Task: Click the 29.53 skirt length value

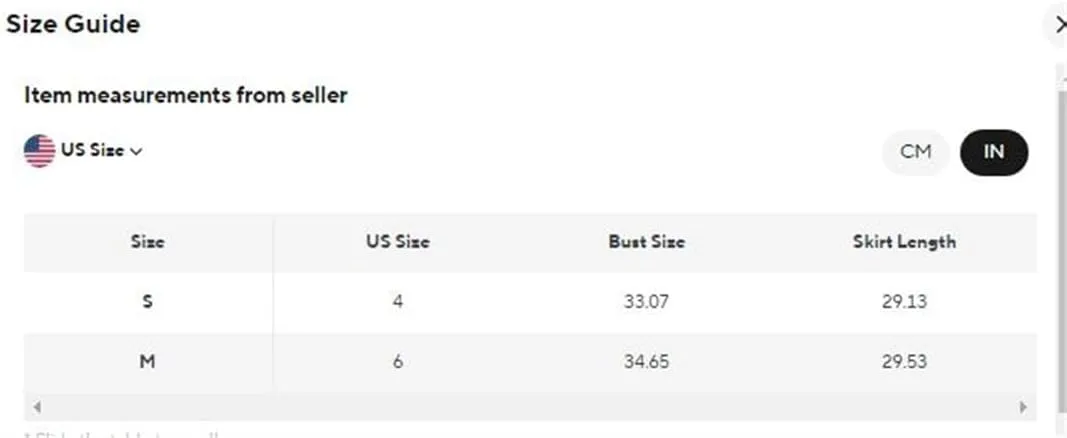Action: pyautogui.click(x=904, y=361)
